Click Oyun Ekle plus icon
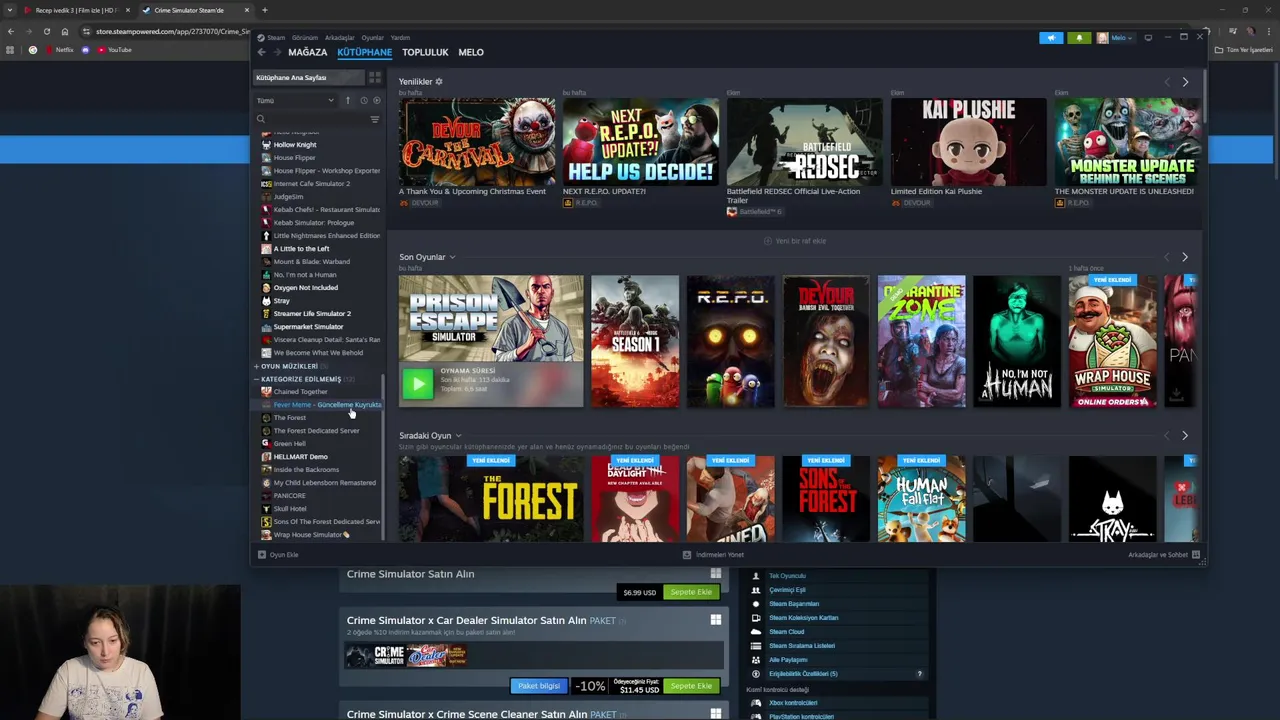The width and height of the screenshot is (1280, 720). pyautogui.click(x=262, y=555)
